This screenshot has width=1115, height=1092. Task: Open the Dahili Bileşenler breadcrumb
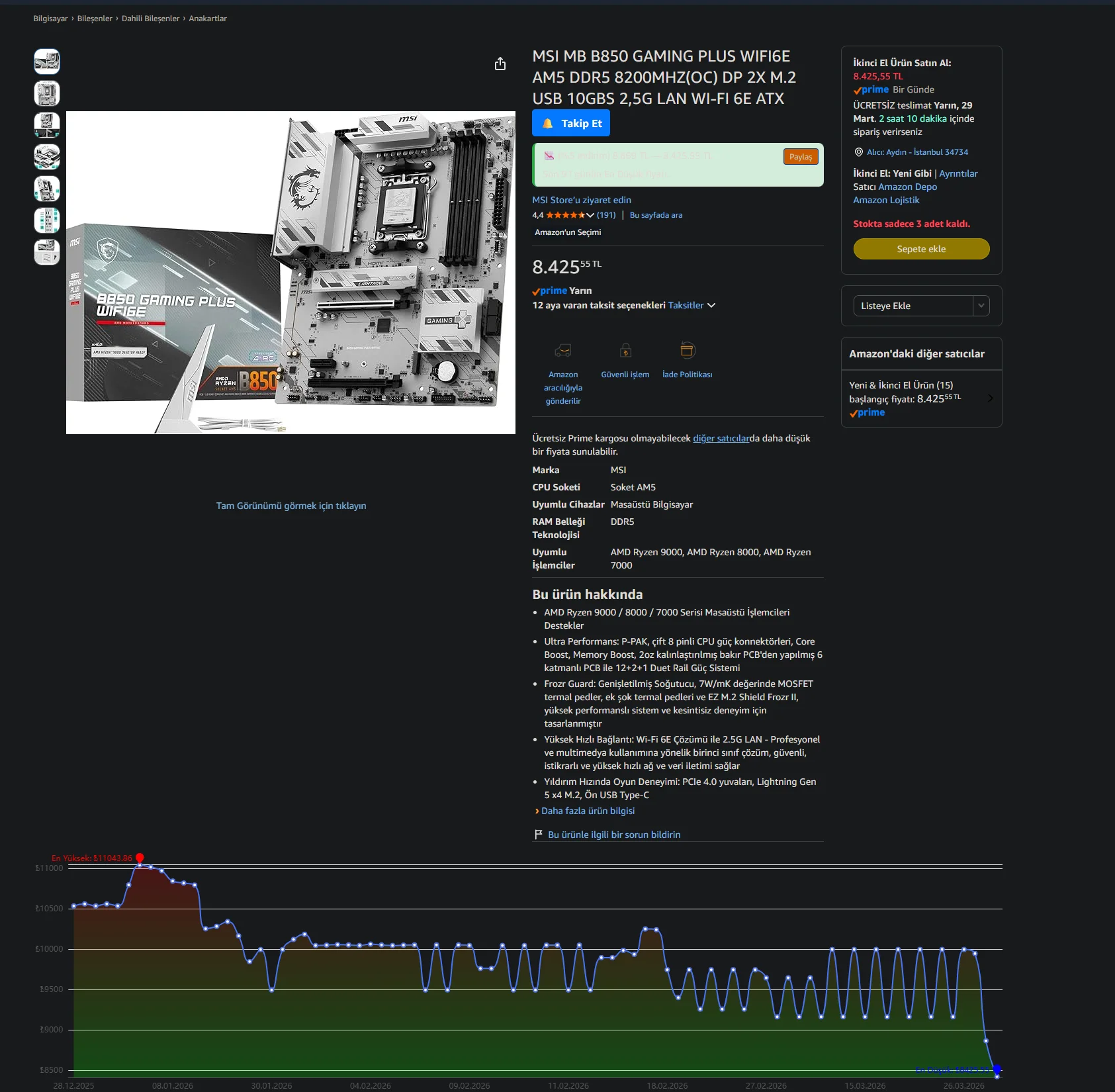[x=150, y=19]
